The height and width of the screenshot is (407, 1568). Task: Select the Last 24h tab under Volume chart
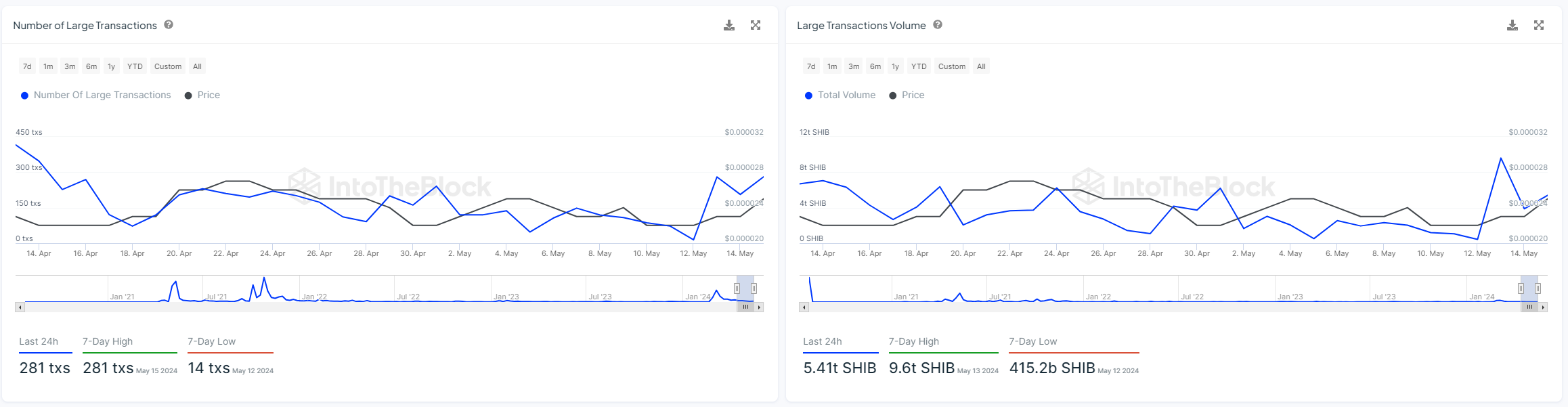pyautogui.click(x=823, y=342)
